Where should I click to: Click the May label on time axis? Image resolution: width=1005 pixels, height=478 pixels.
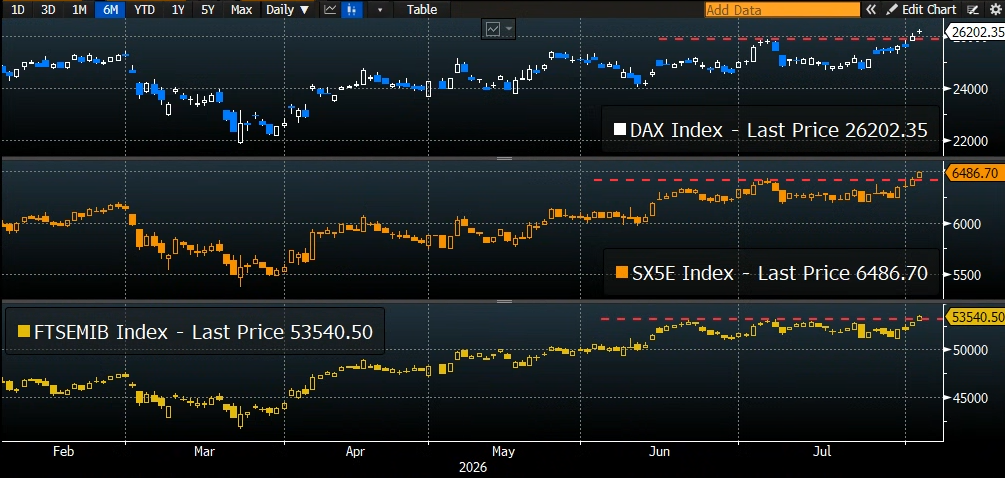pyautogui.click(x=504, y=452)
